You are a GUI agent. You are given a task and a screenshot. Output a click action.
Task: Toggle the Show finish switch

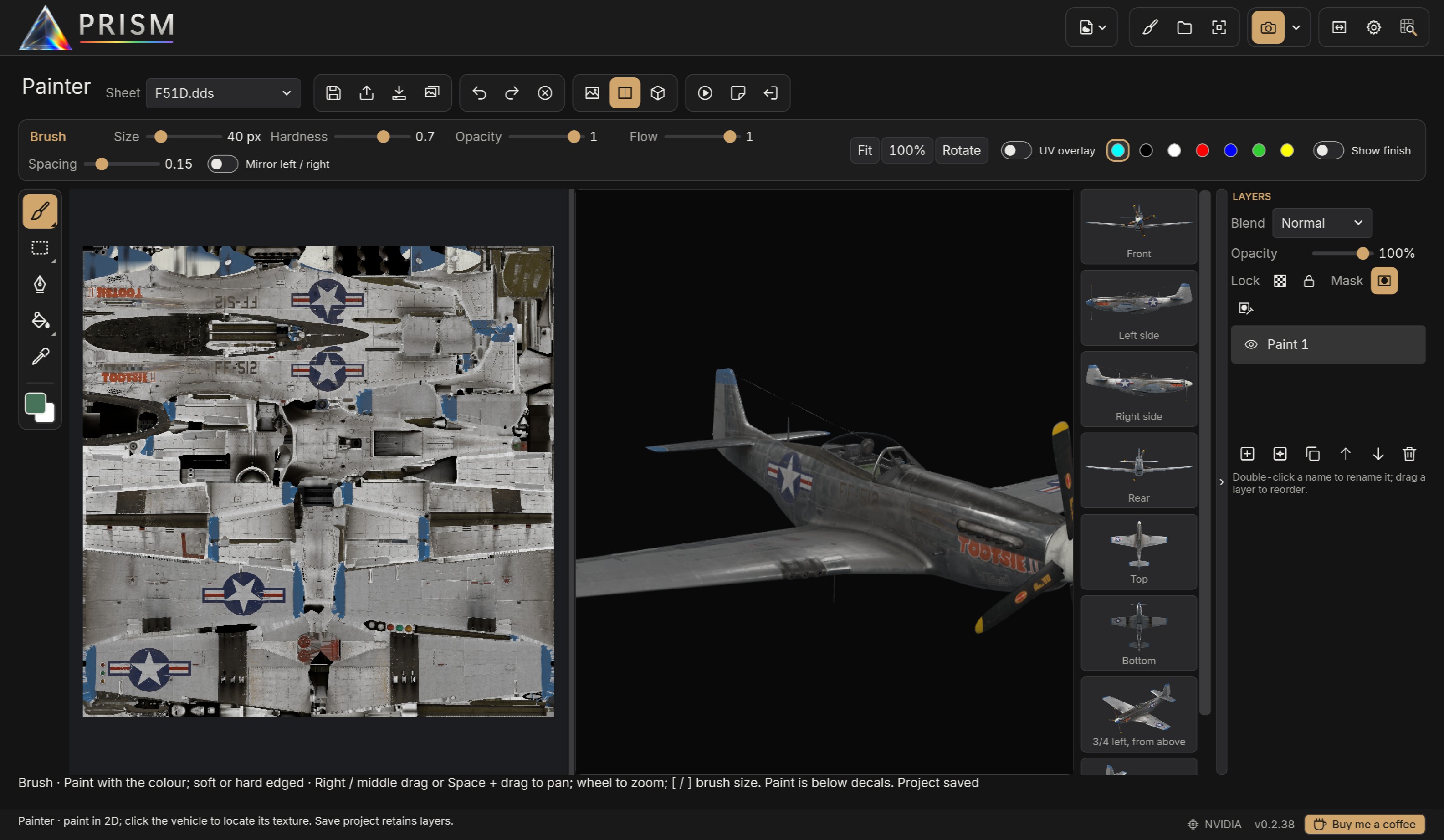pos(1328,150)
